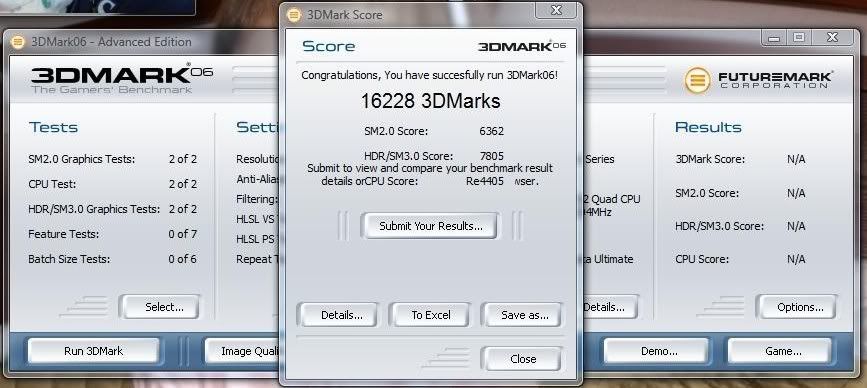The image size is (867, 388).
Task: Export the score with To Excel
Action: point(431,315)
